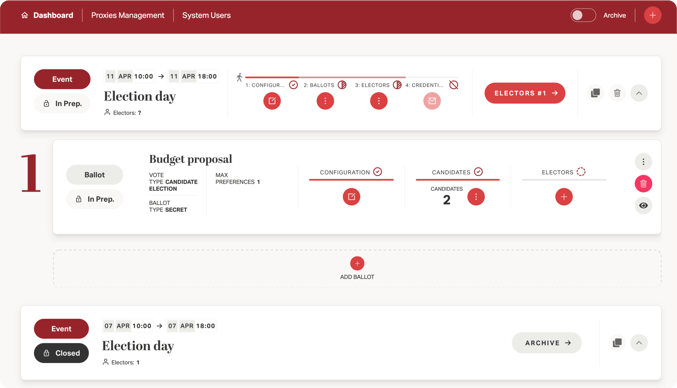Click the ELECTORS #1 button

(525, 93)
